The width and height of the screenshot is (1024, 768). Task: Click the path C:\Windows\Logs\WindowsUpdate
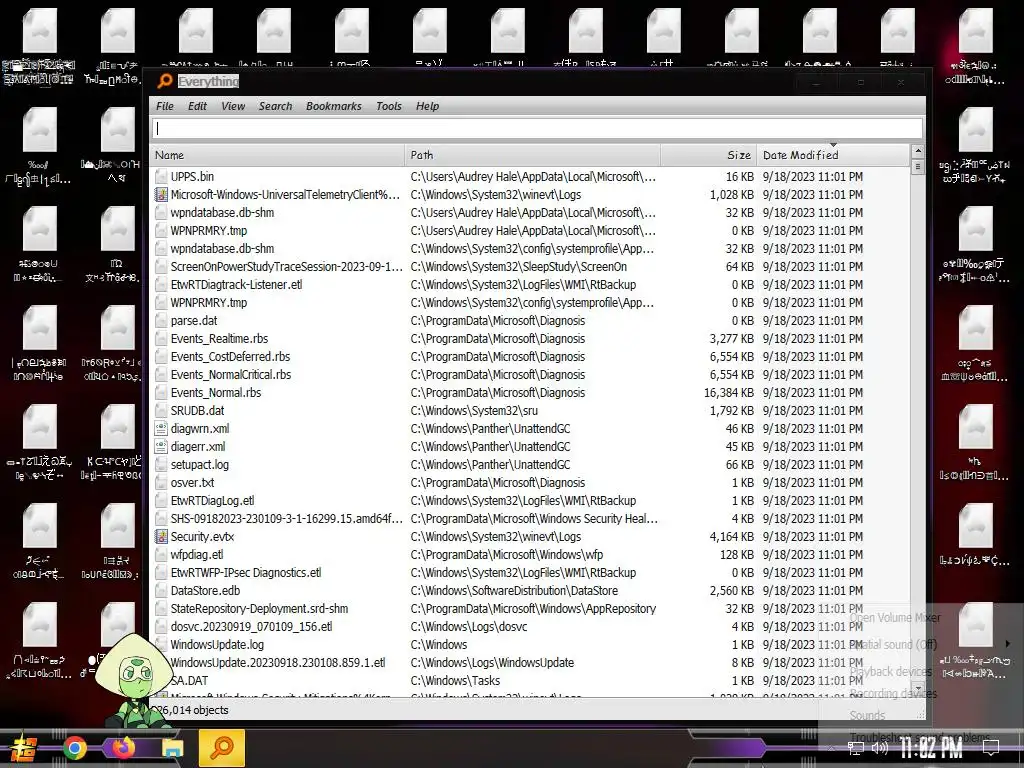[x=492, y=663]
